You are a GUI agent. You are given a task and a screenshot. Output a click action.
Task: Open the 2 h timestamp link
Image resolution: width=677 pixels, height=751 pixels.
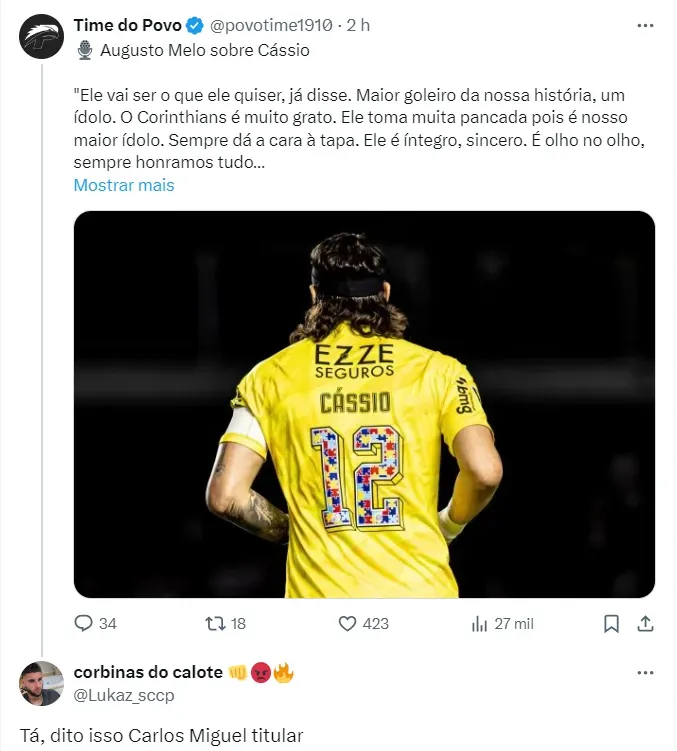(x=358, y=25)
